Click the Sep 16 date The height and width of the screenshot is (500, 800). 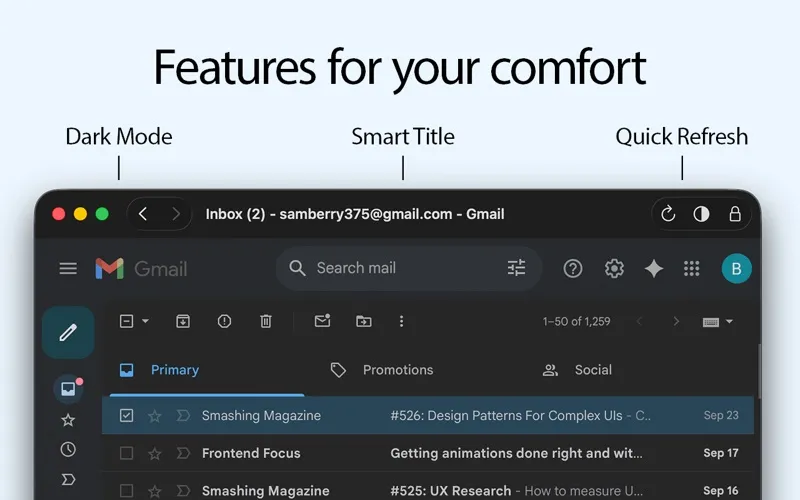[x=721, y=491]
